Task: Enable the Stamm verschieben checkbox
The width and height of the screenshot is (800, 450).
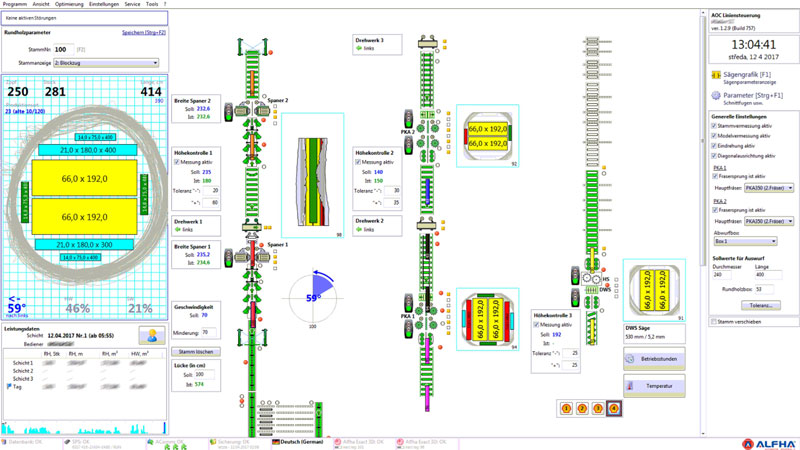Action: (x=713, y=322)
